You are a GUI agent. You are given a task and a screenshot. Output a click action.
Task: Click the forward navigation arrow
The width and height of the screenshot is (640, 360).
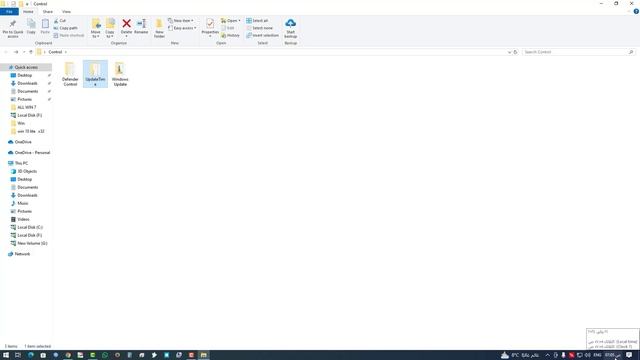16,52
